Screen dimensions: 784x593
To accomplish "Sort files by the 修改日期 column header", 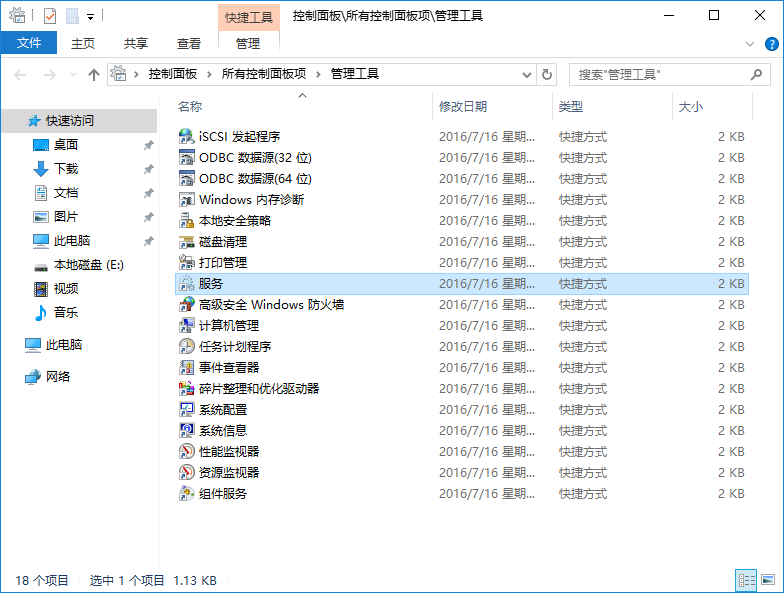I will 462,107.
